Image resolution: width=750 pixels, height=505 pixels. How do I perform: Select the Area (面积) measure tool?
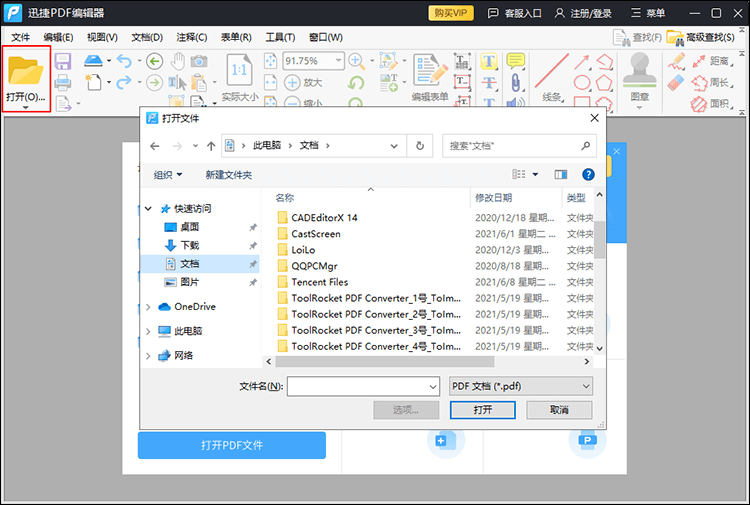point(711,103)
